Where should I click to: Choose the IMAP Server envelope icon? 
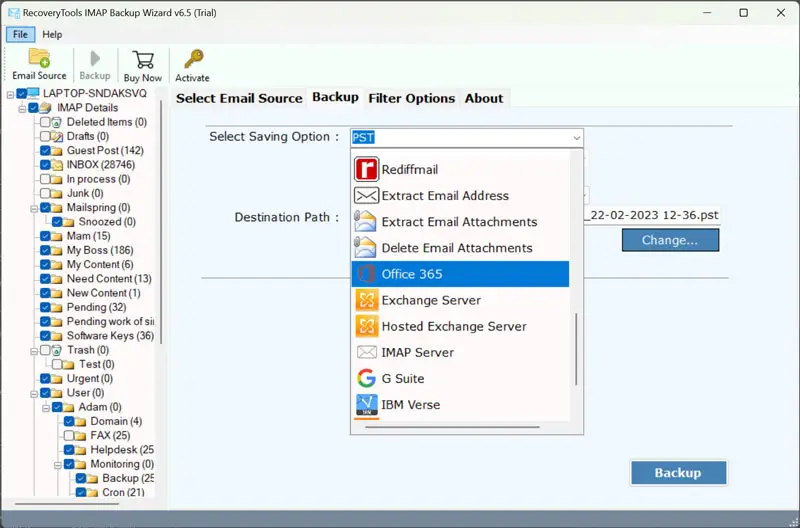366,353
